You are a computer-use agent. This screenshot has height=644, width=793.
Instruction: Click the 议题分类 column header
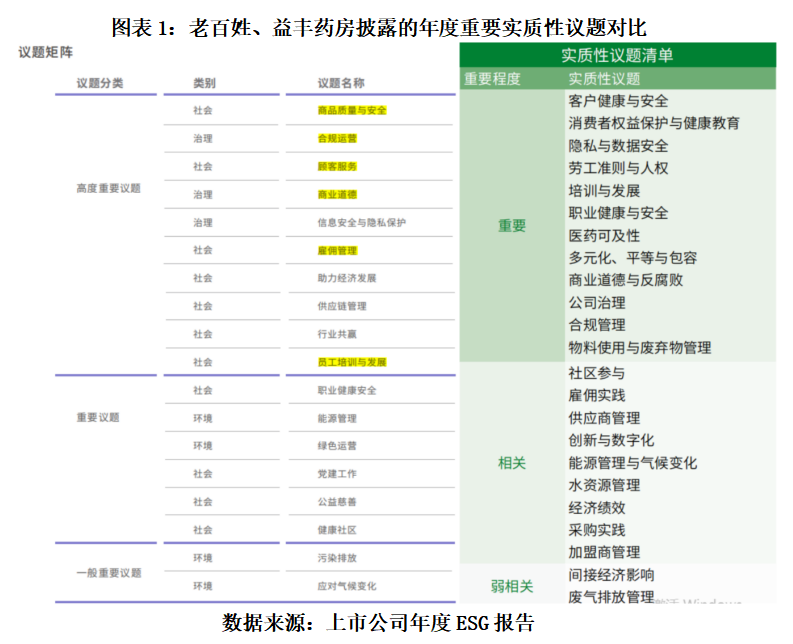tap(100, 83)
